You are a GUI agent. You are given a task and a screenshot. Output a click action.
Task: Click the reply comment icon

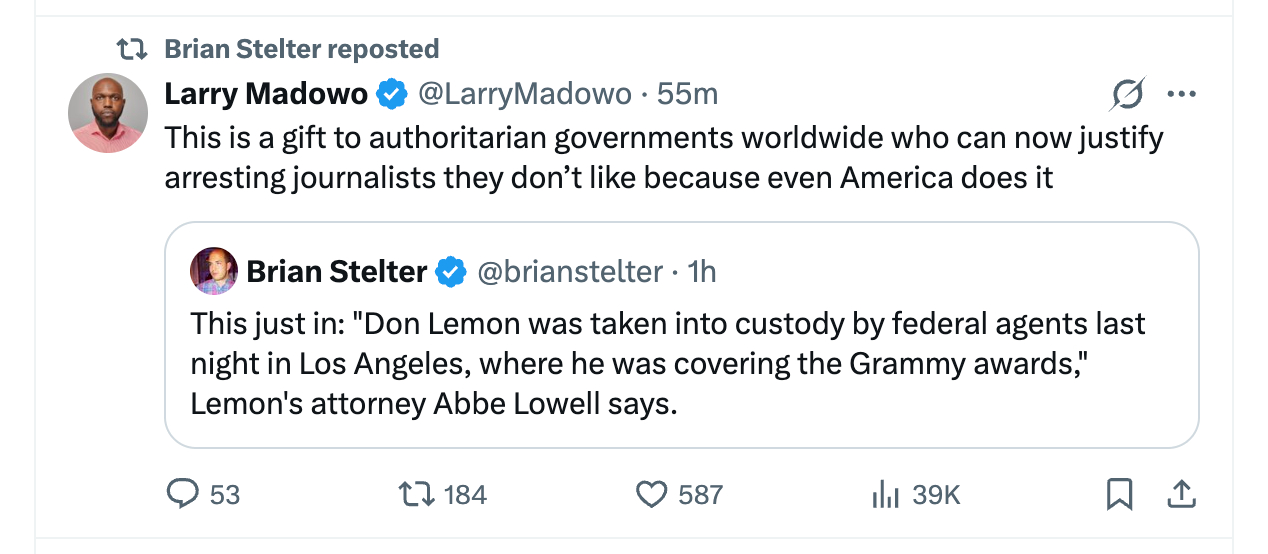[x=182, y=494]
